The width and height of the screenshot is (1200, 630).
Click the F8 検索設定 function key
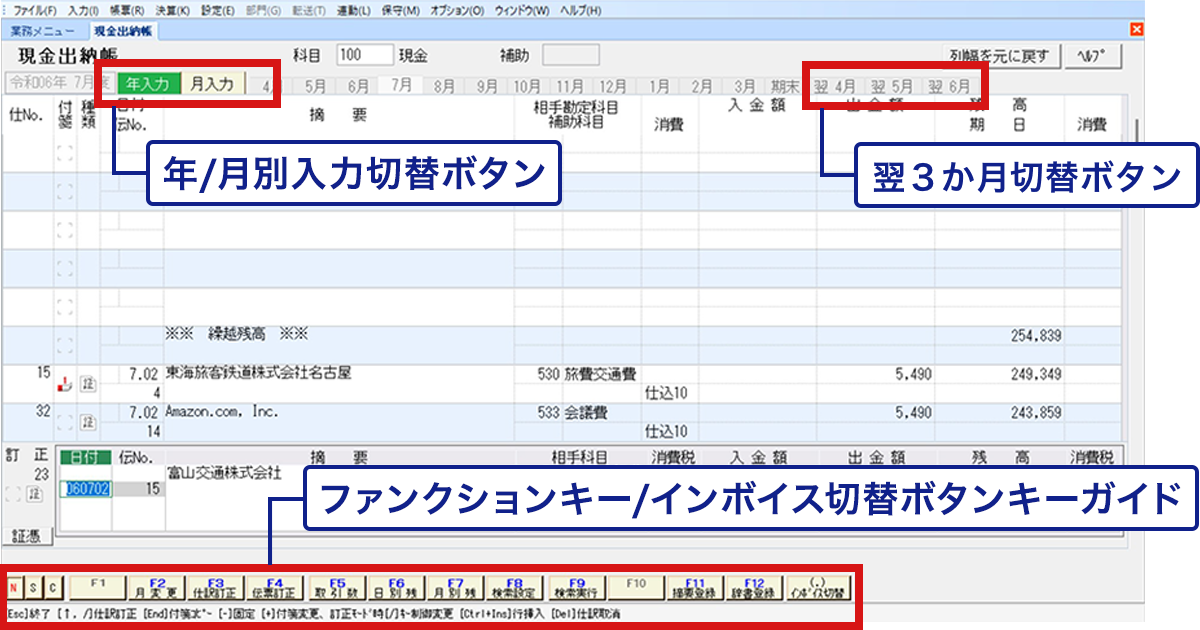[514, 585]
